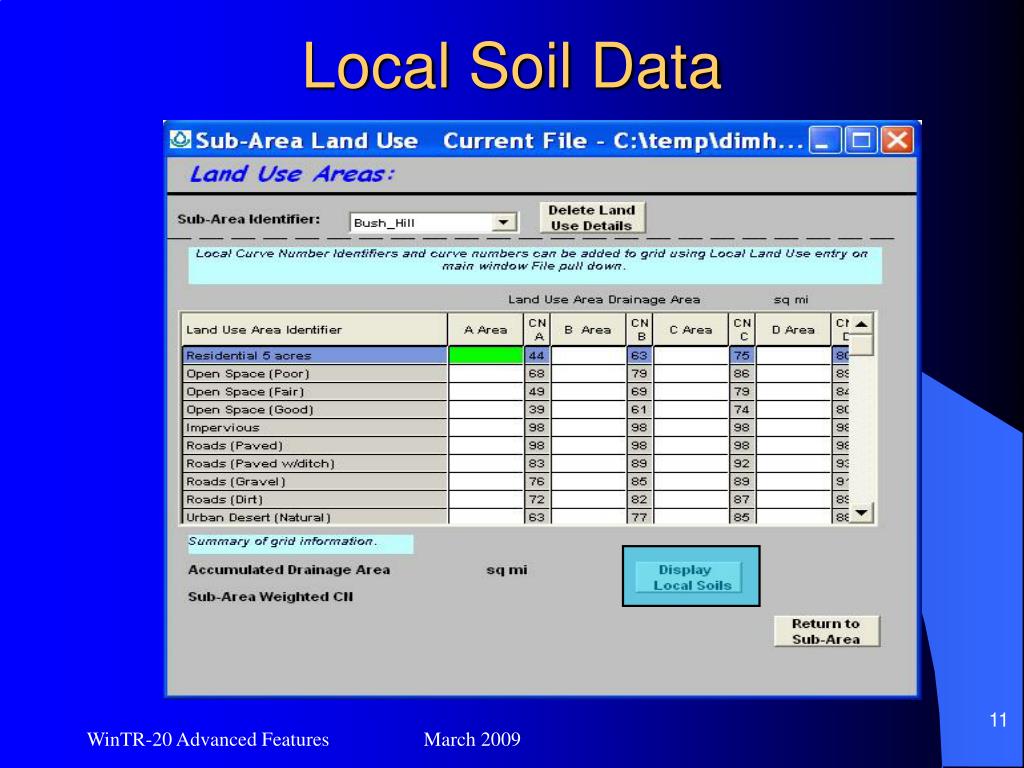Click the Bush_Hill sub-area combo box field

pos(421,222)
